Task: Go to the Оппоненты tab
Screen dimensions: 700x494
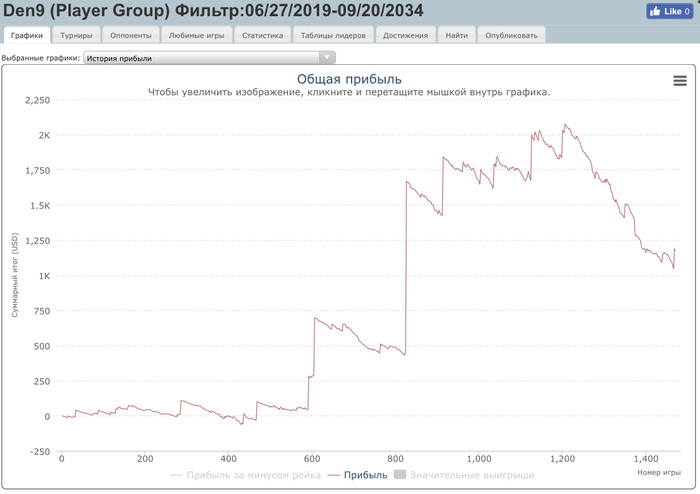Action: pos(131,35)
